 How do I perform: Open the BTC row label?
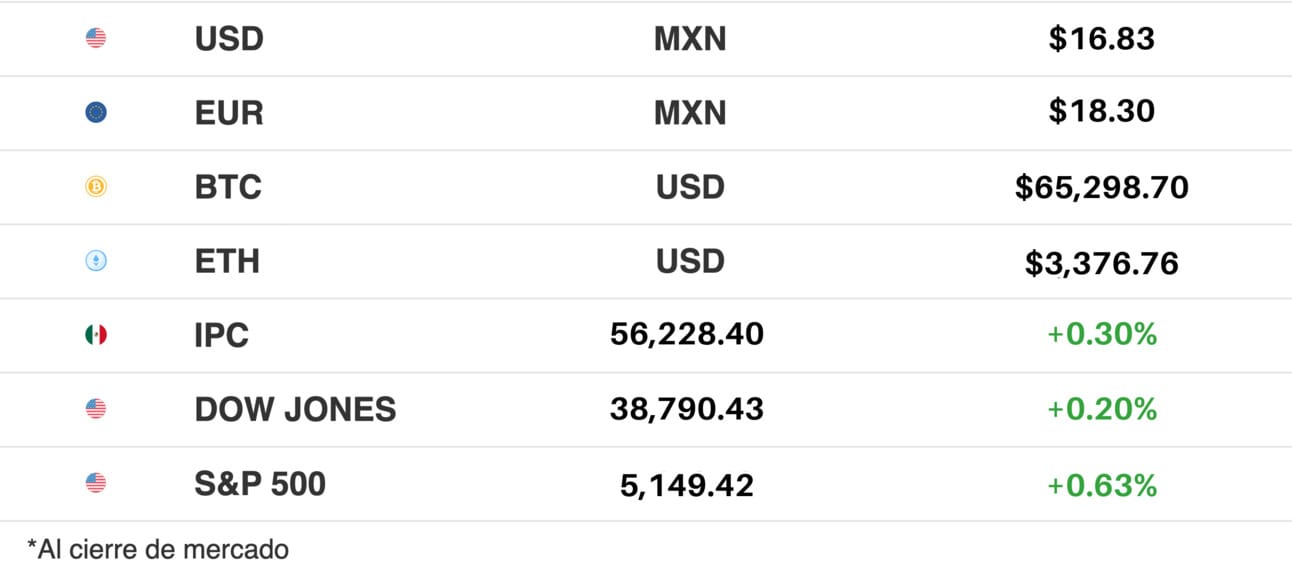pos(228,187)
